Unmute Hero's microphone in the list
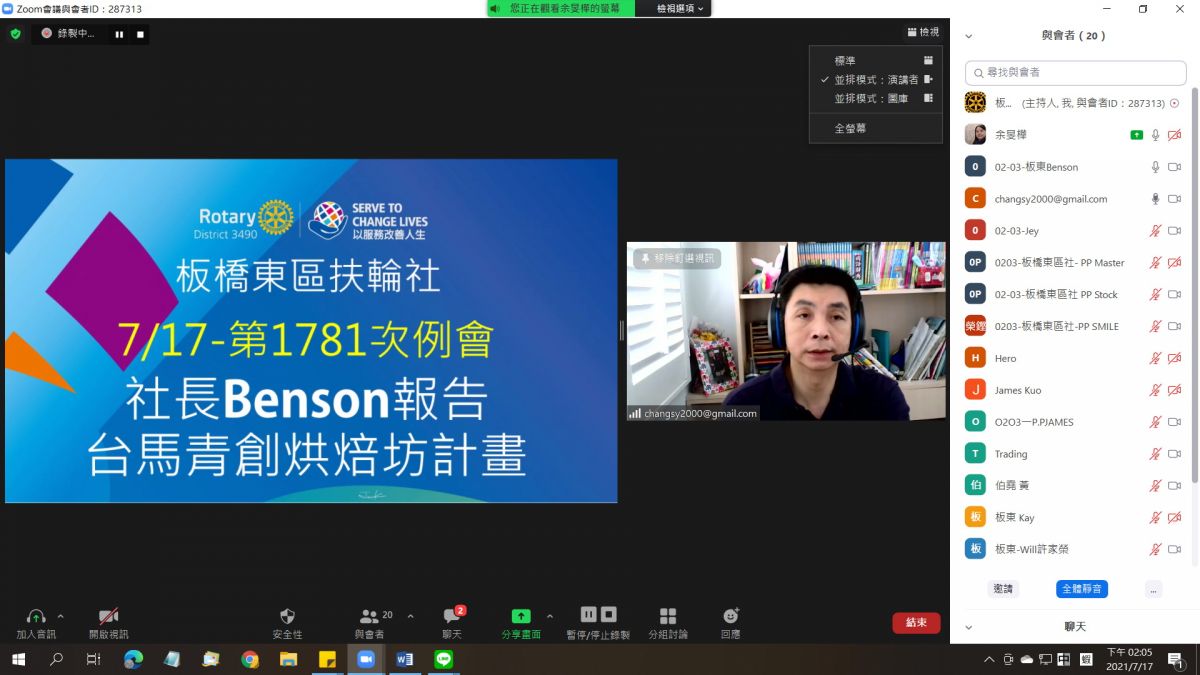This screenshot has width=1200, height=675. (x=1156, y=358)
